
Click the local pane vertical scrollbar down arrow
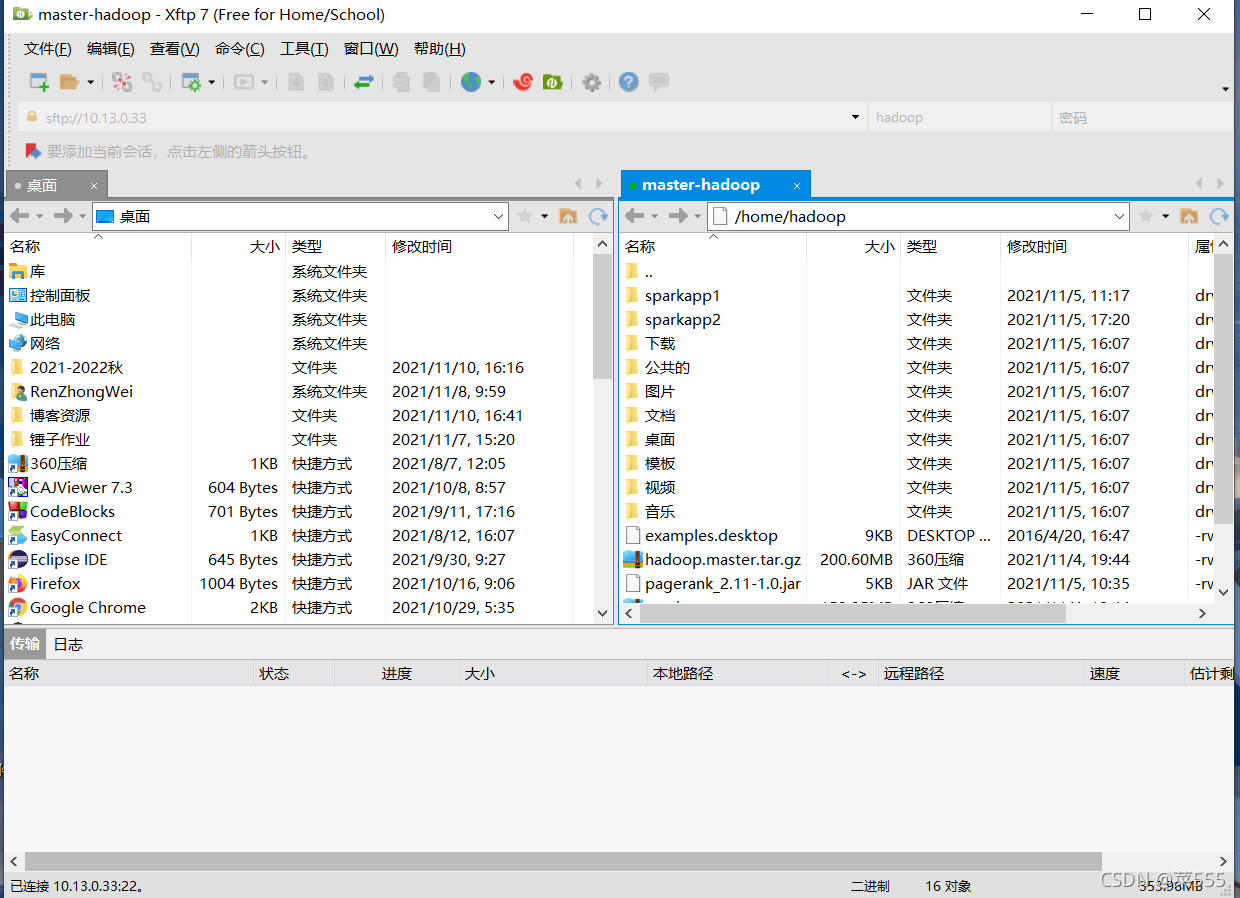click(602, 613)
